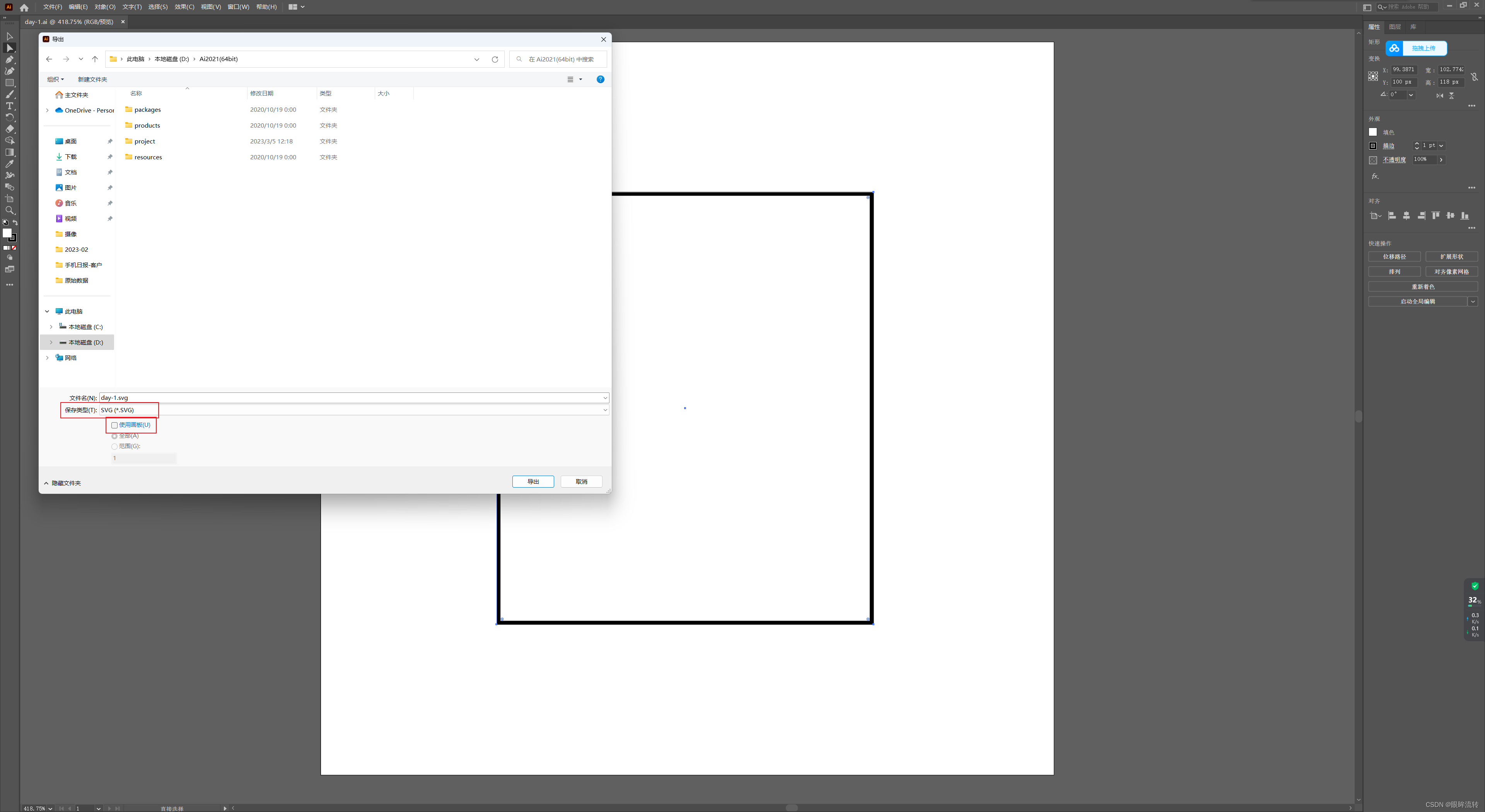Click align vertical top icon

(1435, 215)
